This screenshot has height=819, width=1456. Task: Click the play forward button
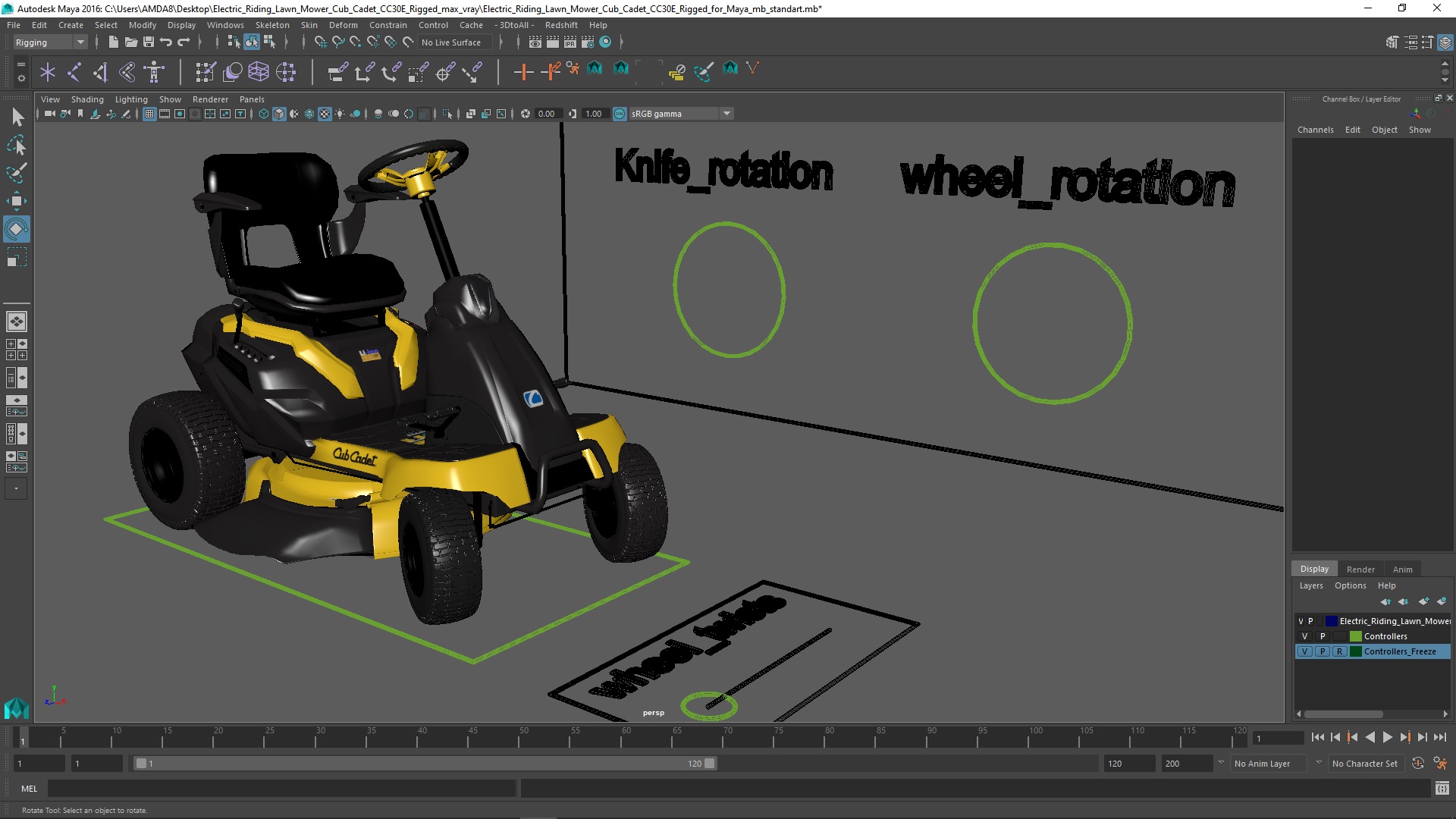(1388, 737)
